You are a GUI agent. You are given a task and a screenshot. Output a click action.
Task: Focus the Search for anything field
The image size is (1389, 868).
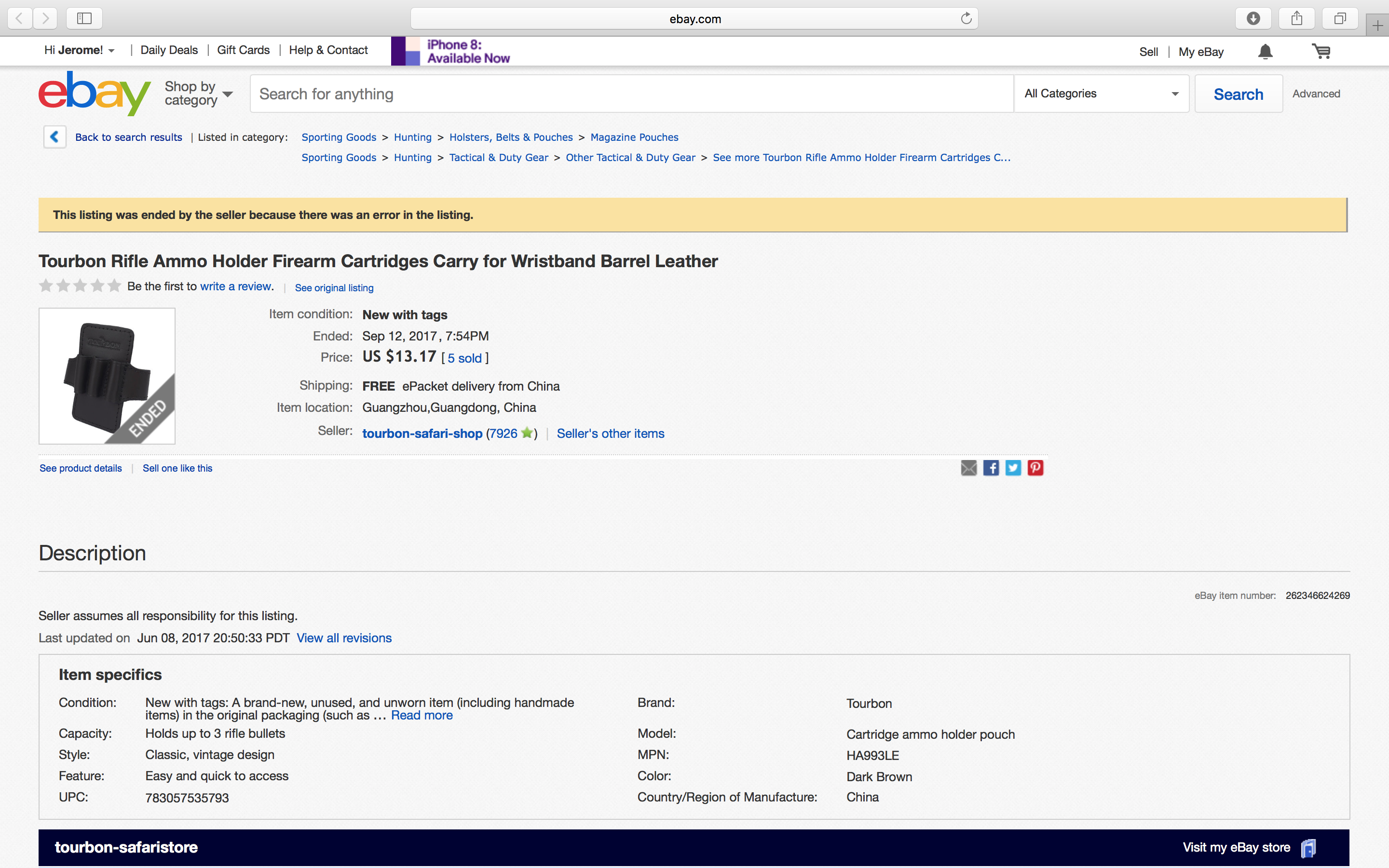(x=631, y=94)
